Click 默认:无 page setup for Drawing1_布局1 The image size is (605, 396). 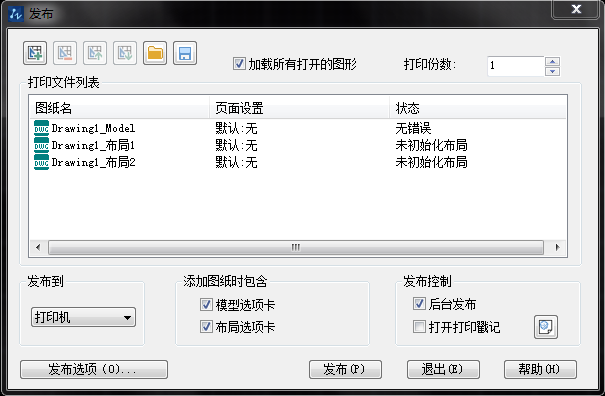point(236,145)
